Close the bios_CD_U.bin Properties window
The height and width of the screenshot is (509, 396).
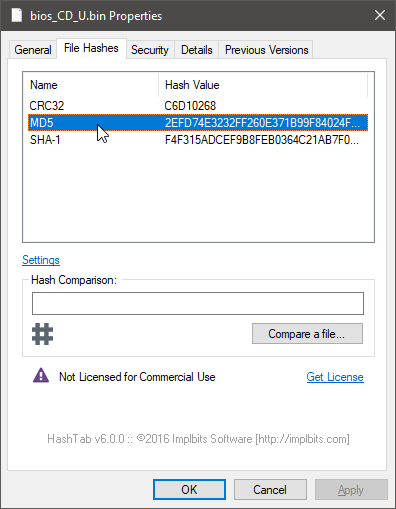coord(380,15)
